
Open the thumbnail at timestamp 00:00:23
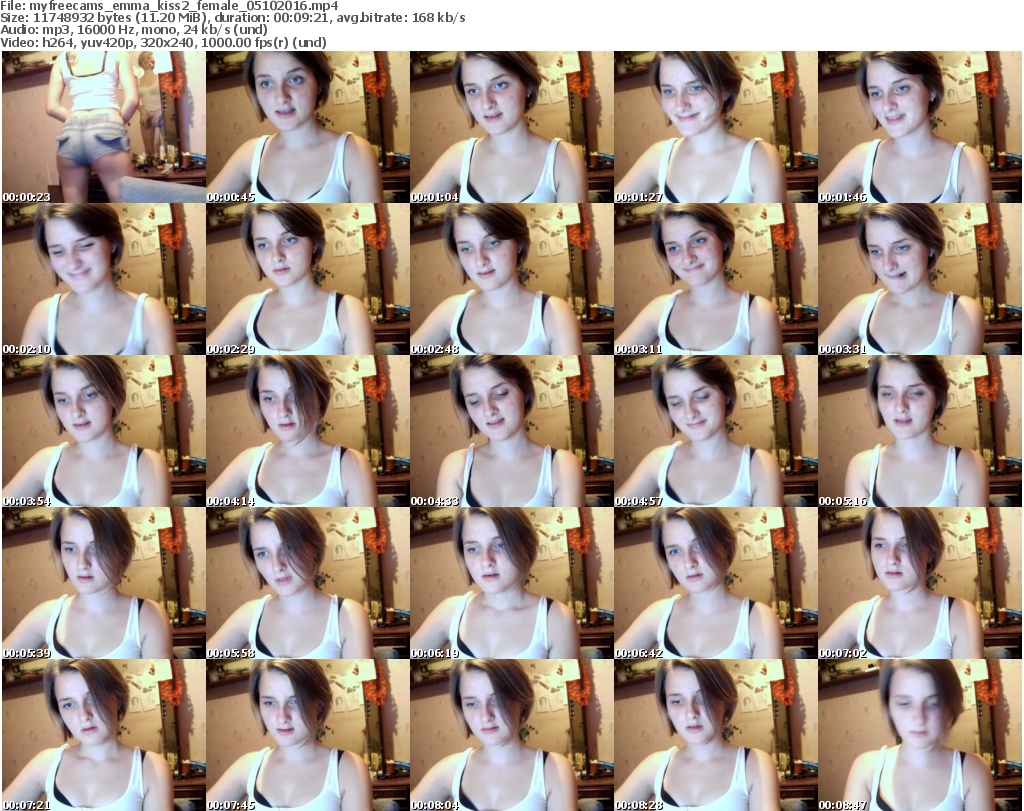[103, 127]
